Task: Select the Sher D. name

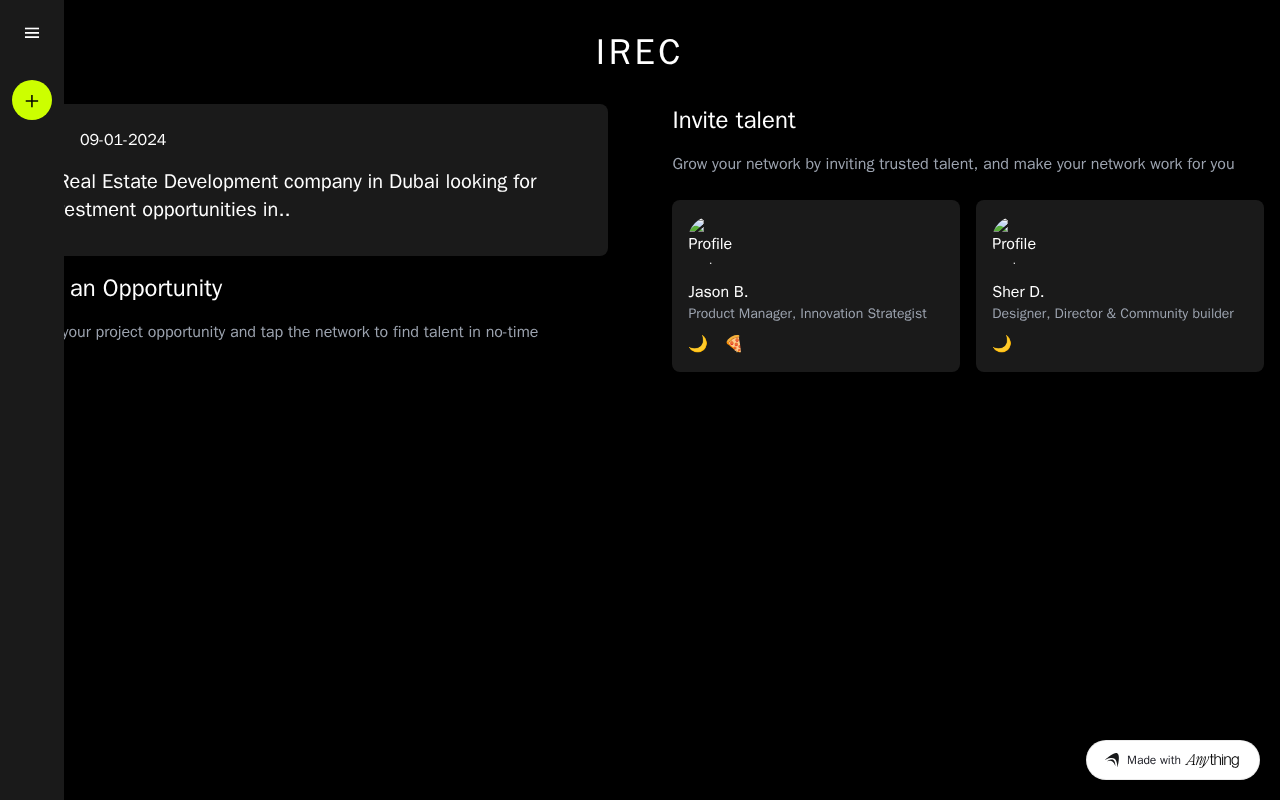Action: click(1018, 292)
